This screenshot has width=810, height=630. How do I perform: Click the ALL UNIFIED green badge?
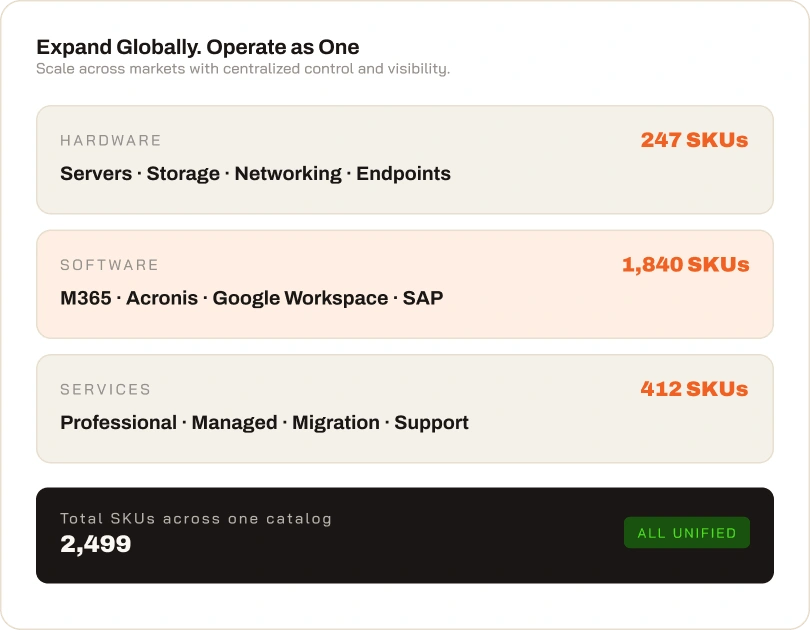click(x=687, y=532)
